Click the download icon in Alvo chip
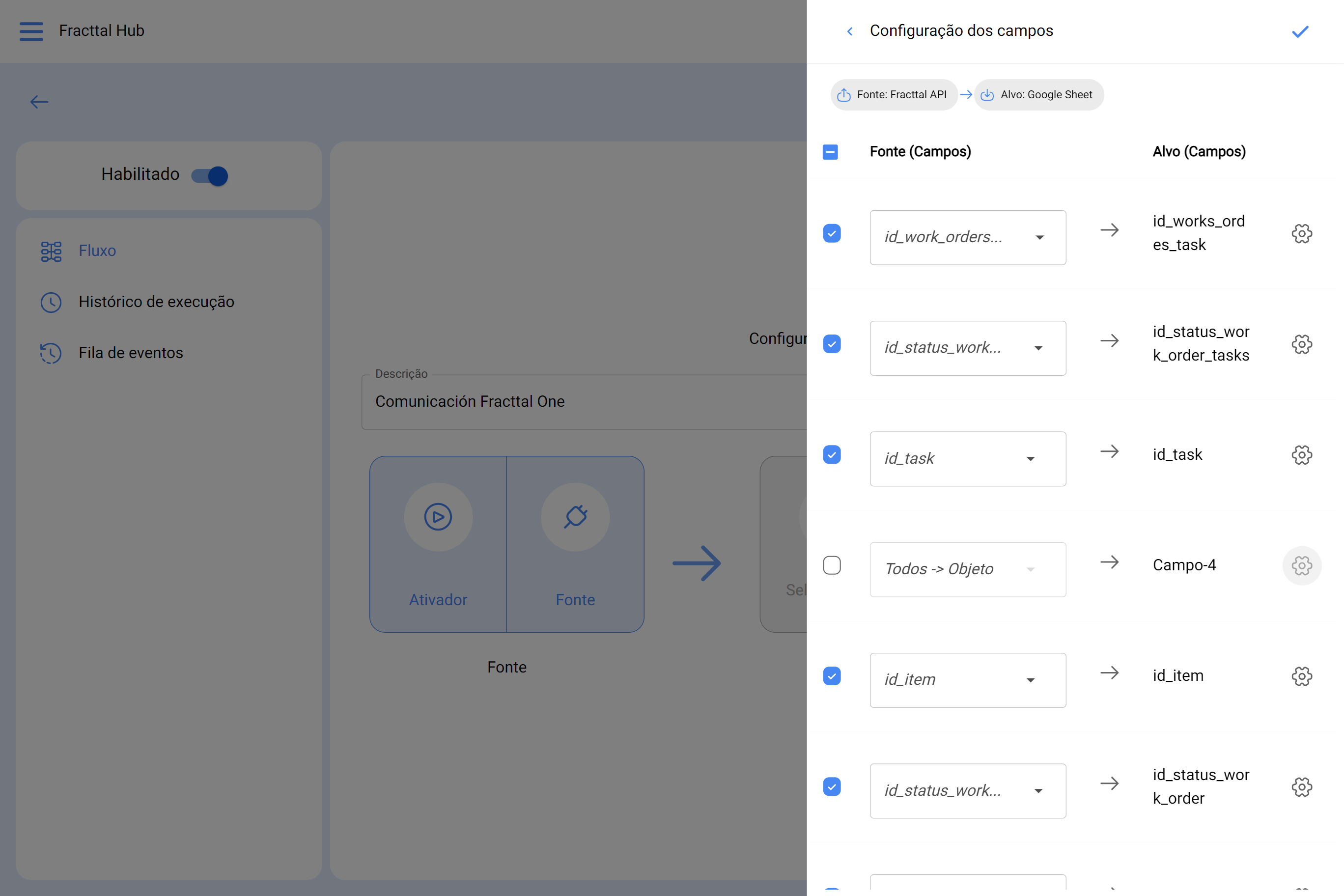This screenshot has width=1344, height=896. tap(987, 95)
